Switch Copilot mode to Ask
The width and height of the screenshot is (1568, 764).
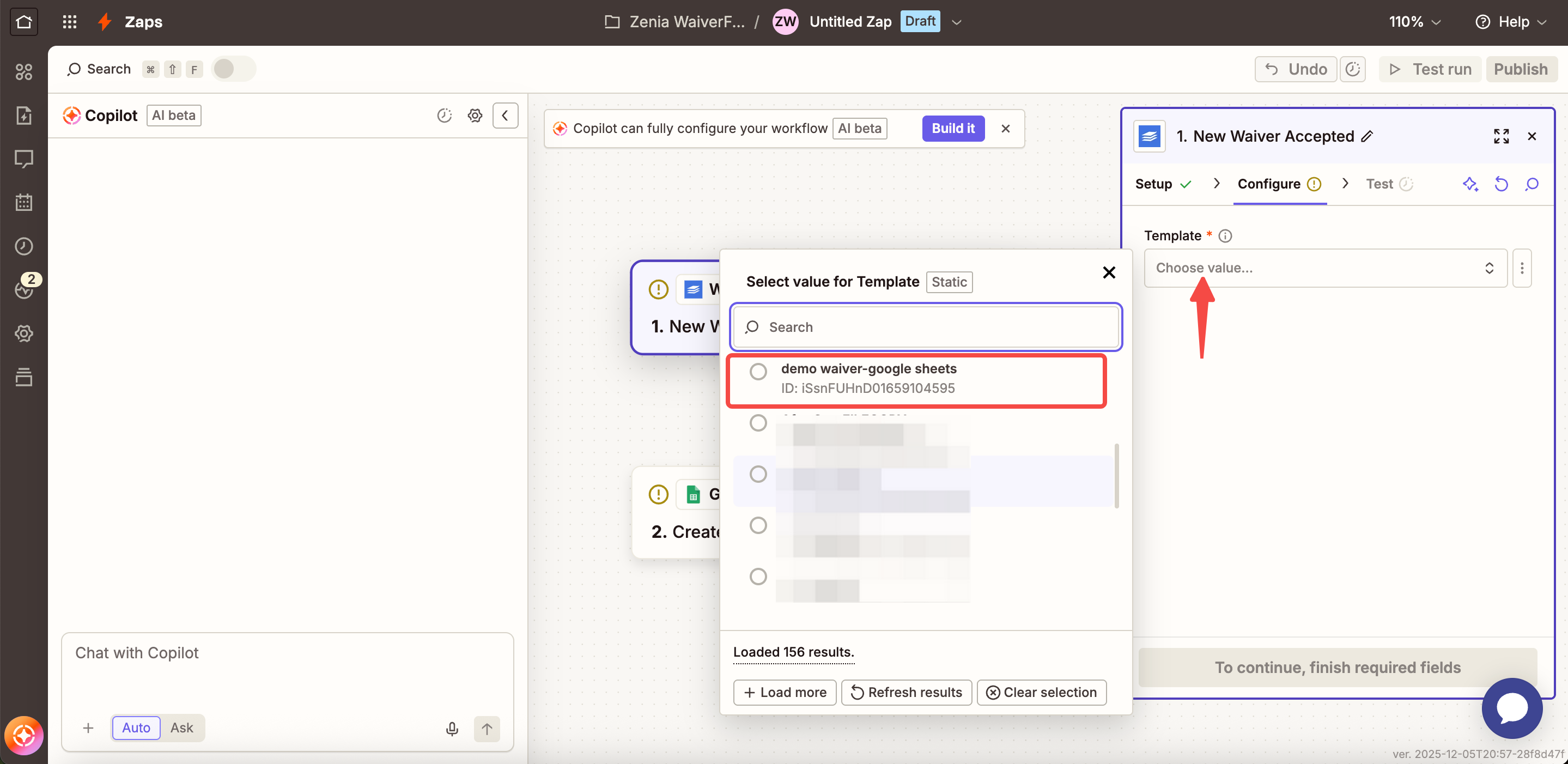[181, 727]
